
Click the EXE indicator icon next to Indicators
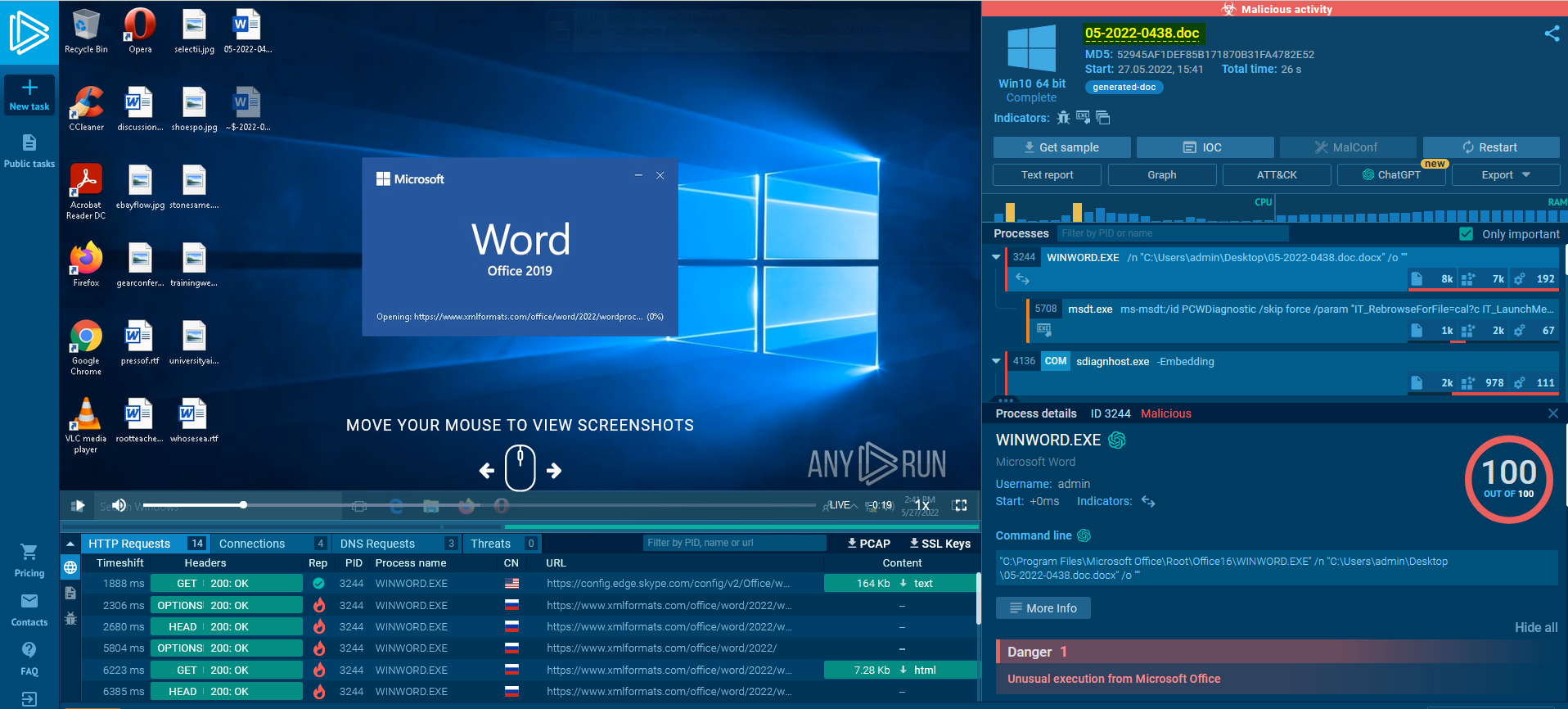1083,117
